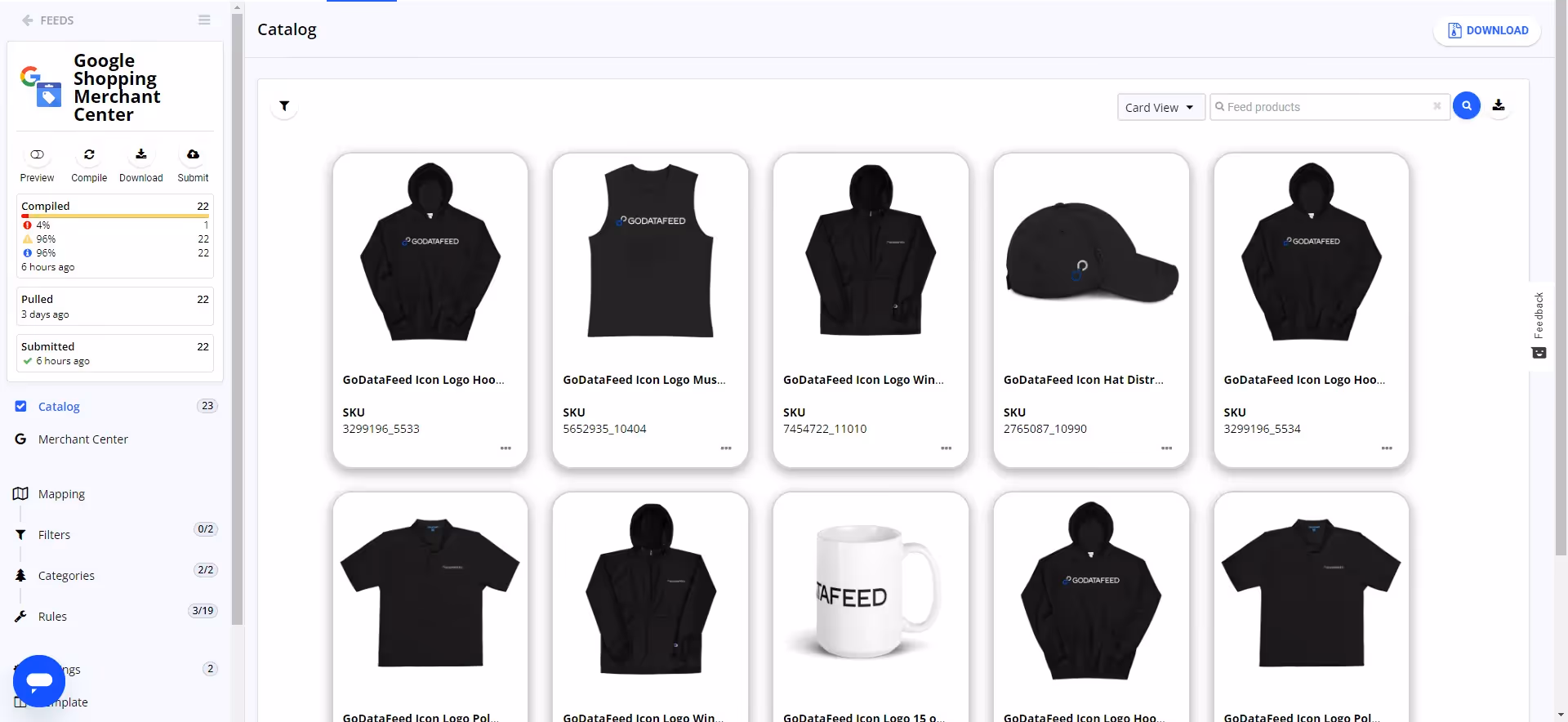This screenshot has height=722, width=1568.
Task: Open the Card View dropdown
Action: pos(1160,107)
